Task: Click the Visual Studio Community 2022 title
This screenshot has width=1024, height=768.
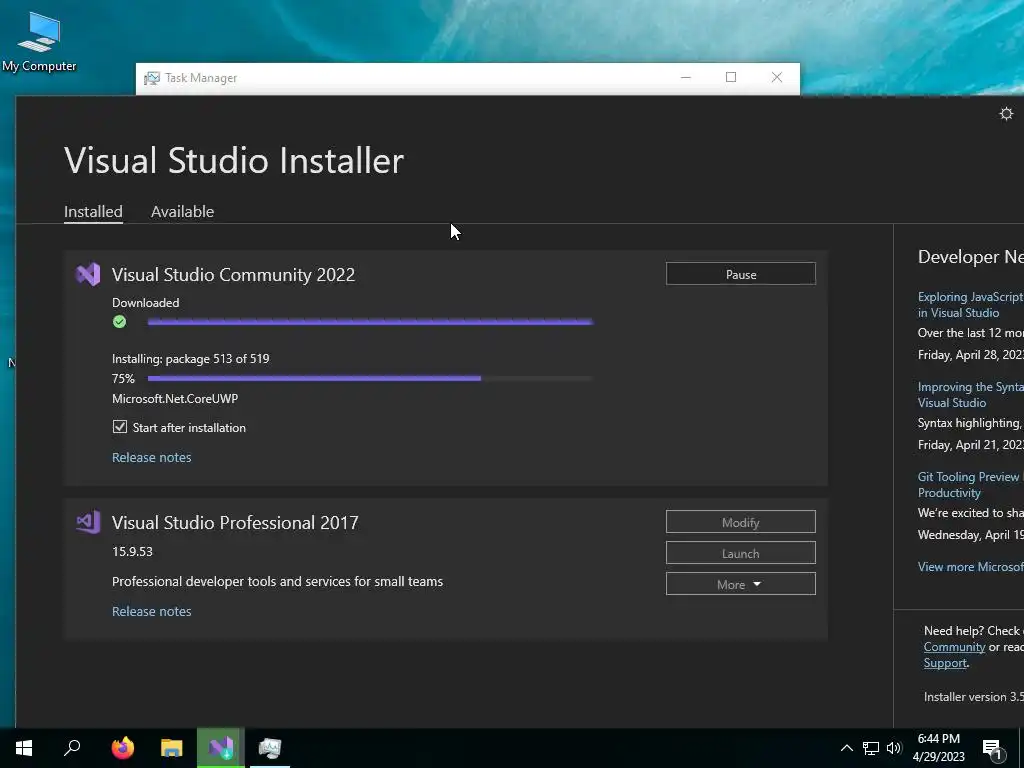Action: point(233,275)
